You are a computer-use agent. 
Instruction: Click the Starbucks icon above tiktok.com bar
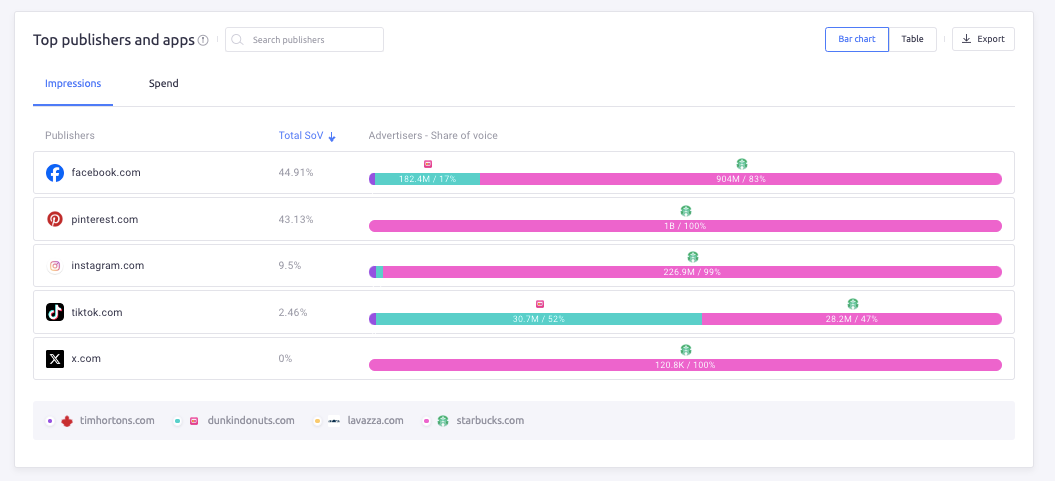[852, 303]
